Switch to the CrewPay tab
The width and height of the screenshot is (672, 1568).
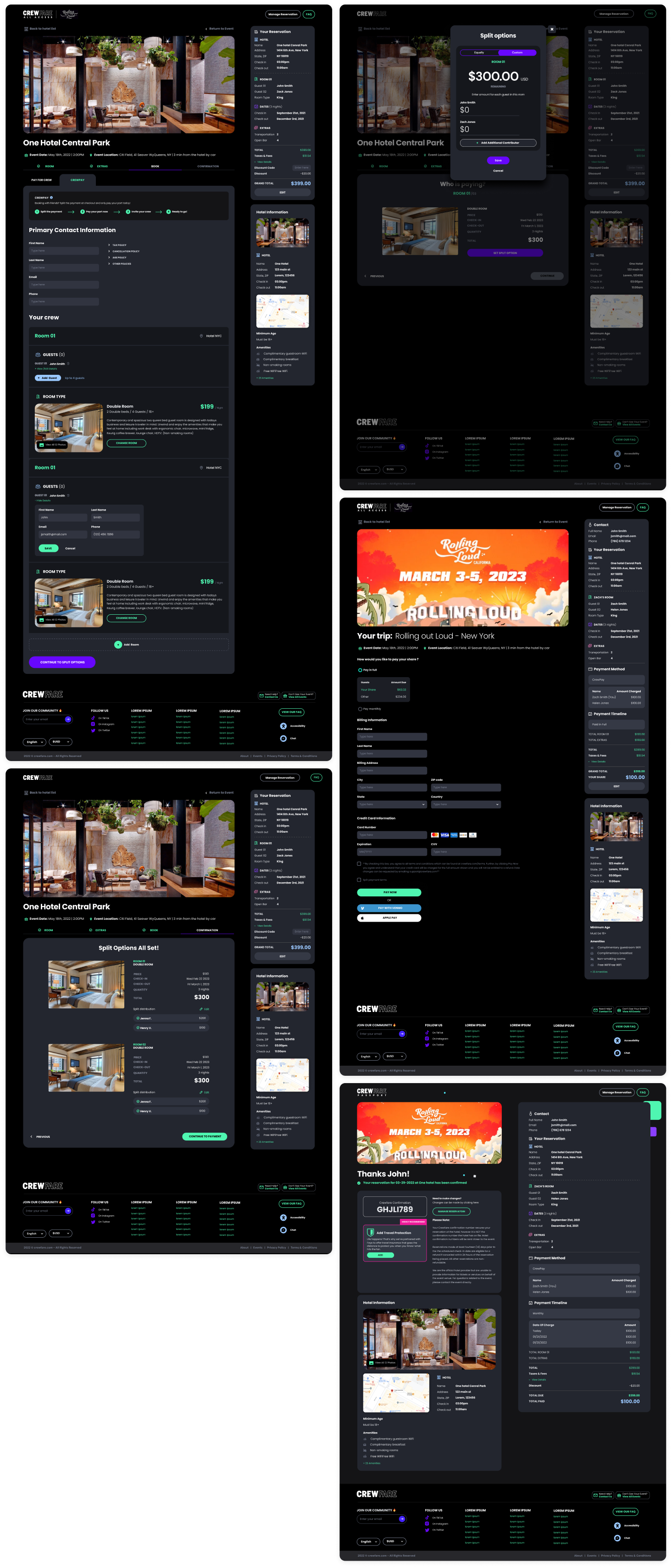[x=78, y=179]
